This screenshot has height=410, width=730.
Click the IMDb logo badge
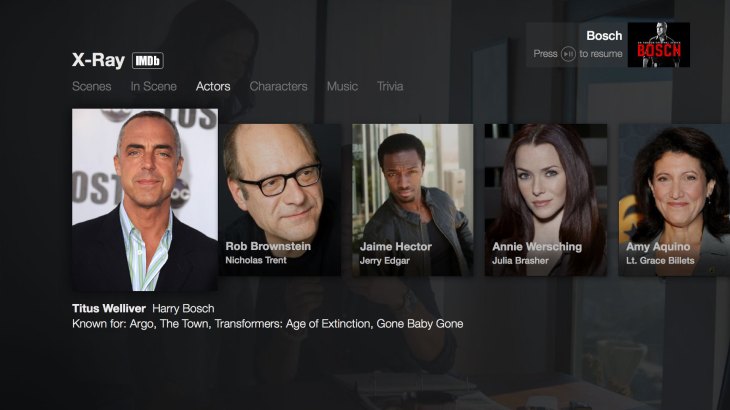[148, 60]
